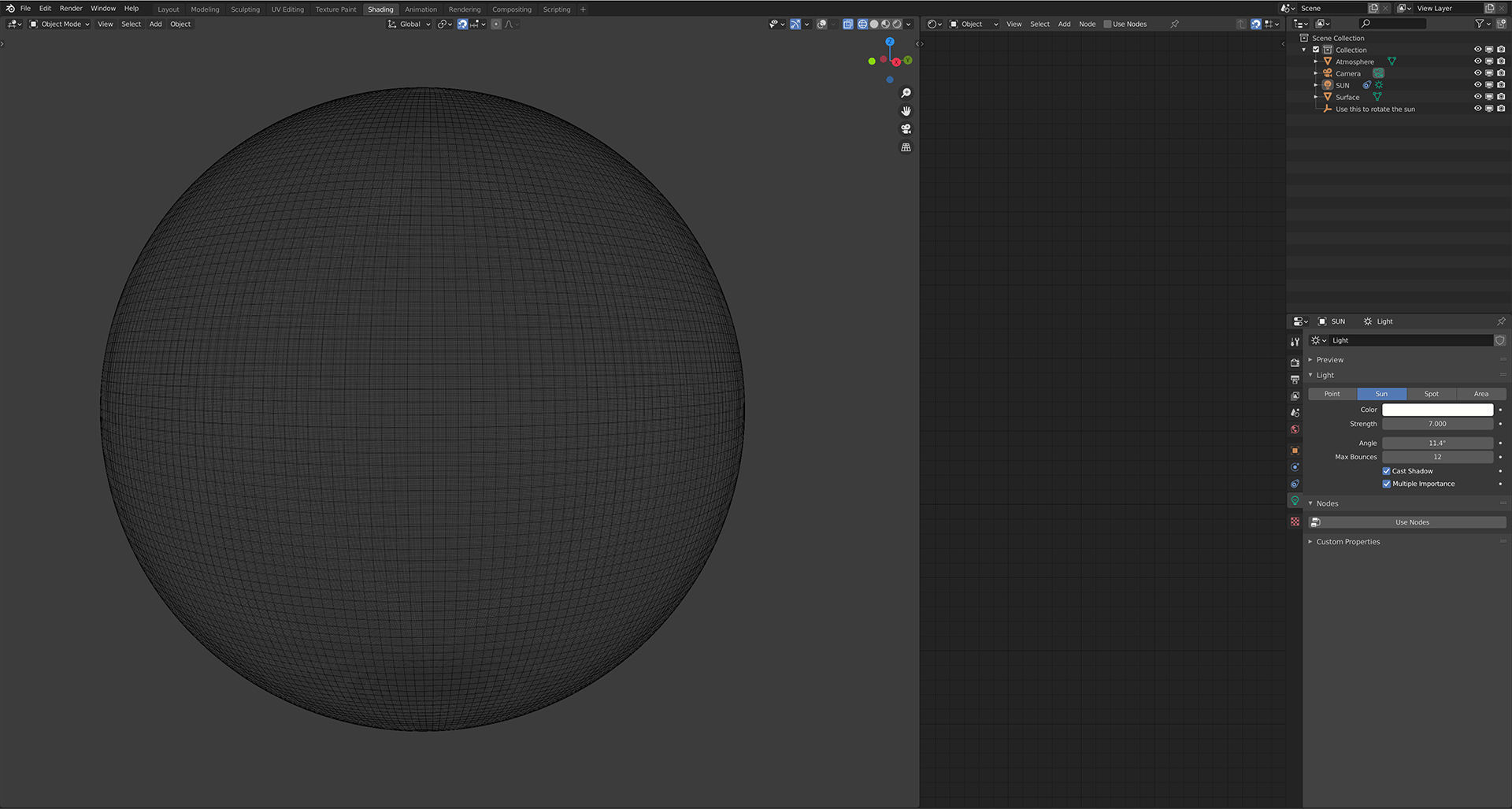Toggle snapping magnet in viewport header
The width and height of the screenshot is (1512, 809).
462,24
